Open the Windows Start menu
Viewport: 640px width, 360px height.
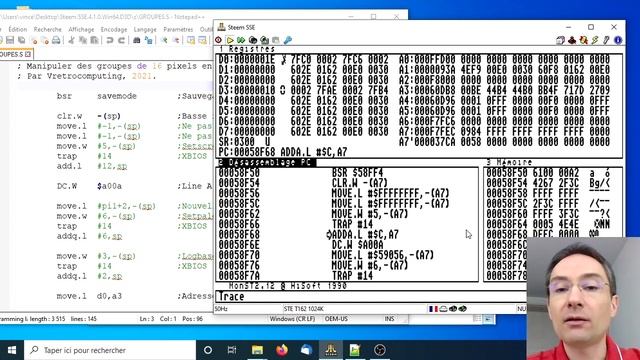coord(12,350)
